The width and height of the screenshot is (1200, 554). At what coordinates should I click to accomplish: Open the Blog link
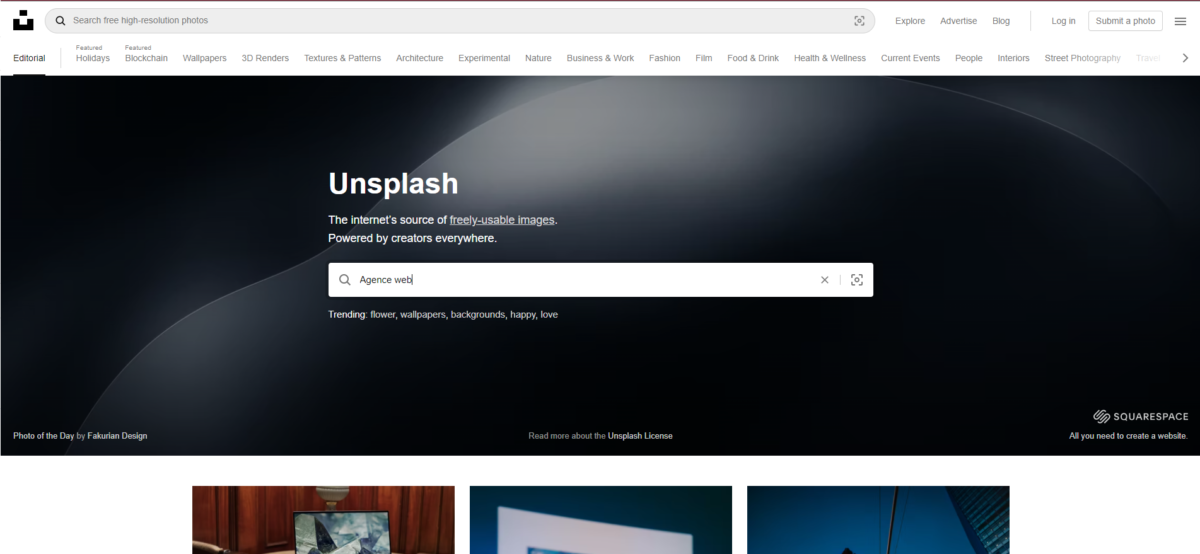click(x=1001, y=21)
